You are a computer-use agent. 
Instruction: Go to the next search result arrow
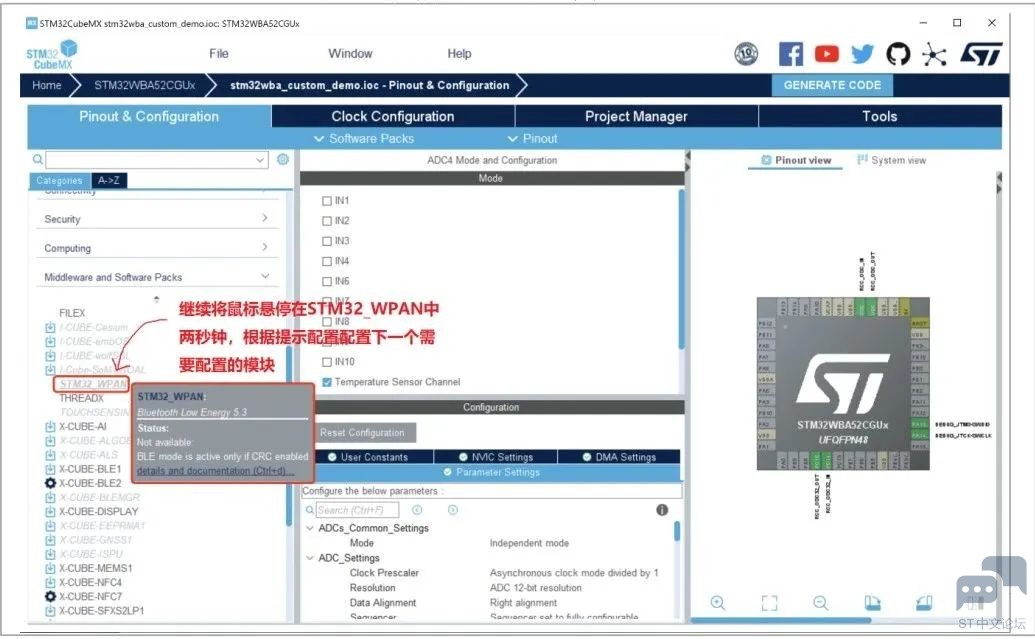[x=453, y=510]
